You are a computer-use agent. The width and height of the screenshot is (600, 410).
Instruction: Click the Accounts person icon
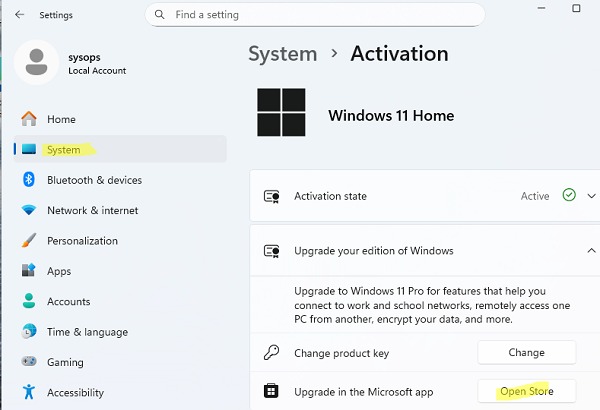29,301
